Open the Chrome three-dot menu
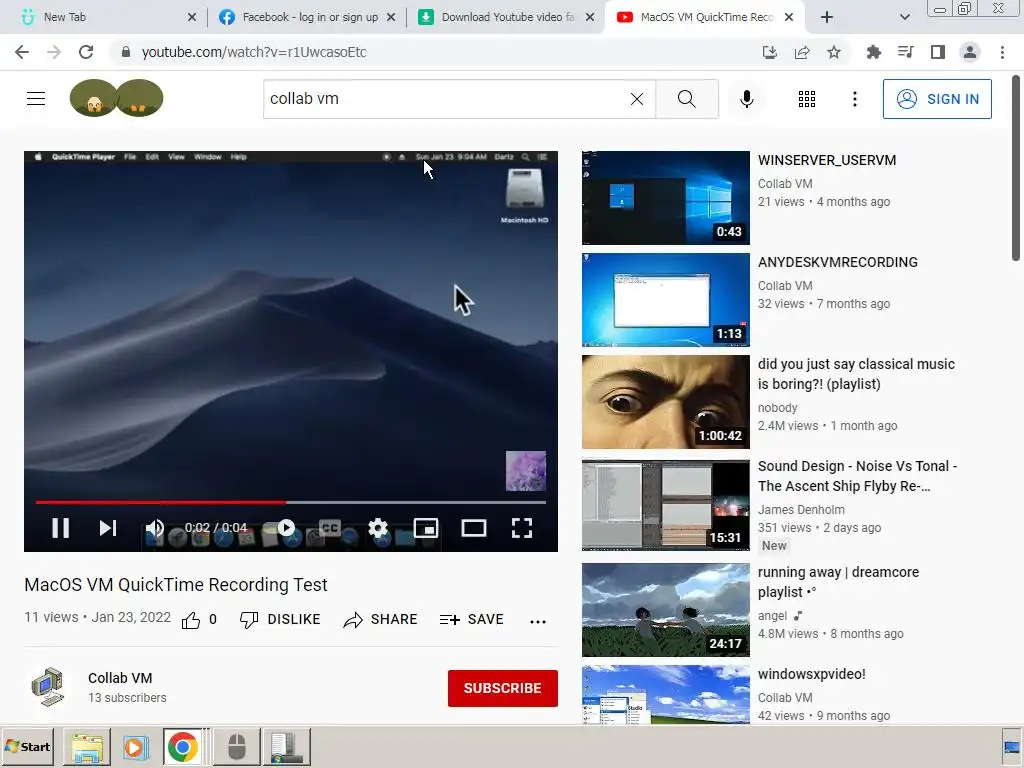The height and width of the screenshot is (768, 1024). pos(1002,52)
